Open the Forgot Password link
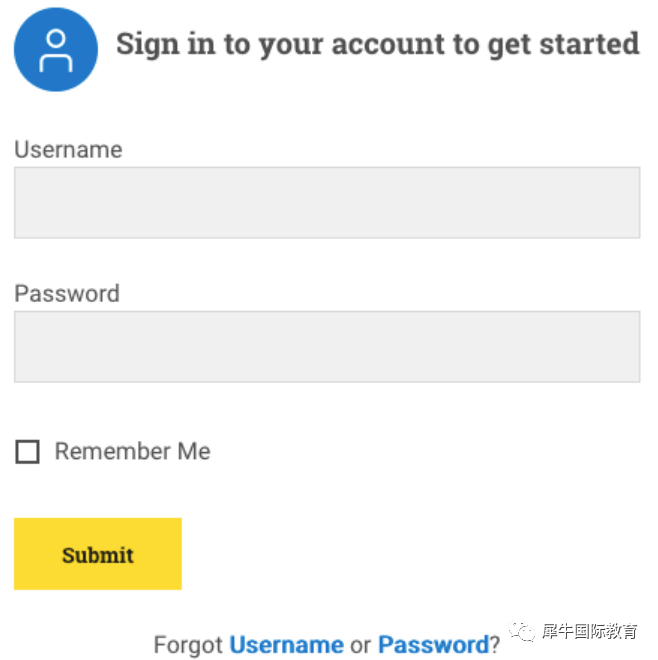Image resolution: width=658 pixels, height=660 pixels. (x=434, y=644)
